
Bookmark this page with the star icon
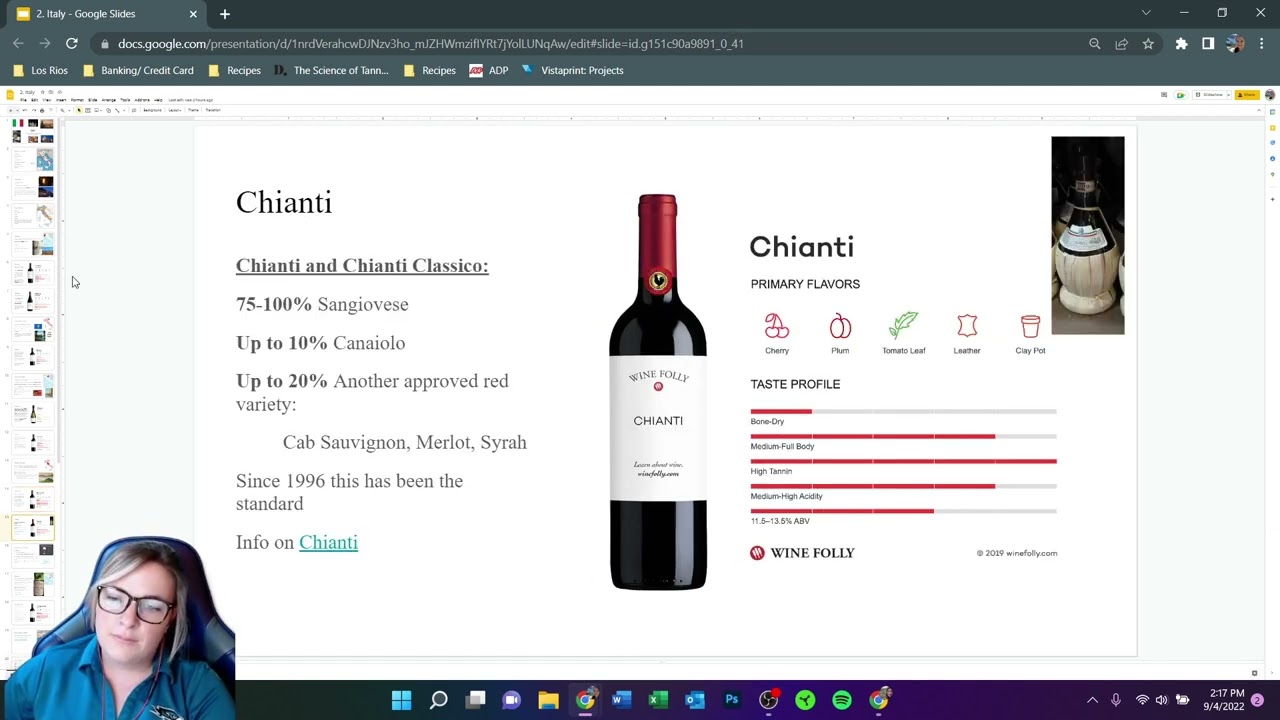(1148, 44)
